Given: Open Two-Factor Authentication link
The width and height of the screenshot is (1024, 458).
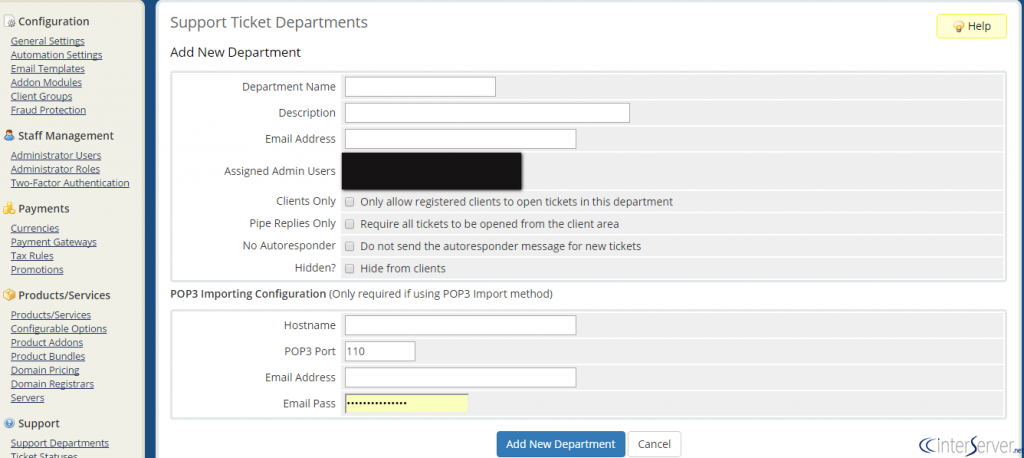Looking at the screenshot, I should pyautogui.click(x=70, y=183).
